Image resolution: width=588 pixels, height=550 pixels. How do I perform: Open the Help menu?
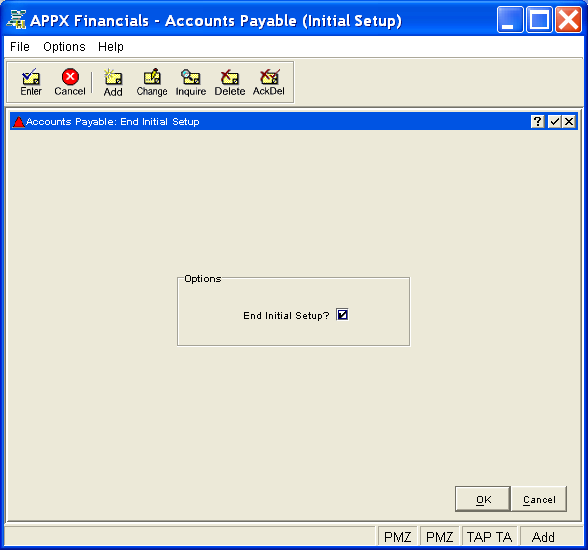(x=111, y=47)
